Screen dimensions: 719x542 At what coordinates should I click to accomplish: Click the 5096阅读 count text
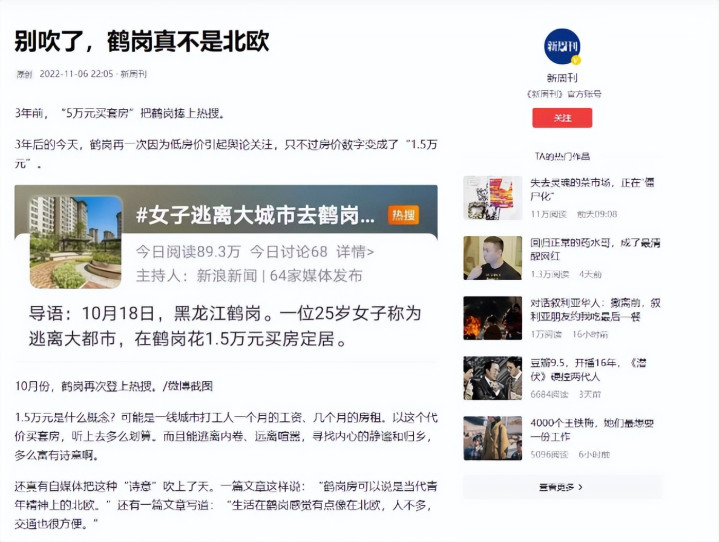coord(549,454)
